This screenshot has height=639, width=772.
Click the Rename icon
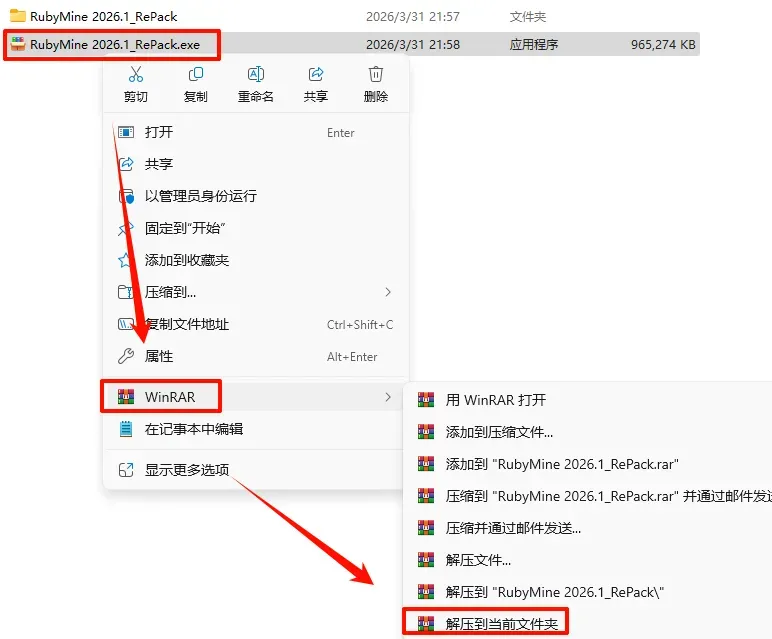pyautogui.click(x=256, y=74)
